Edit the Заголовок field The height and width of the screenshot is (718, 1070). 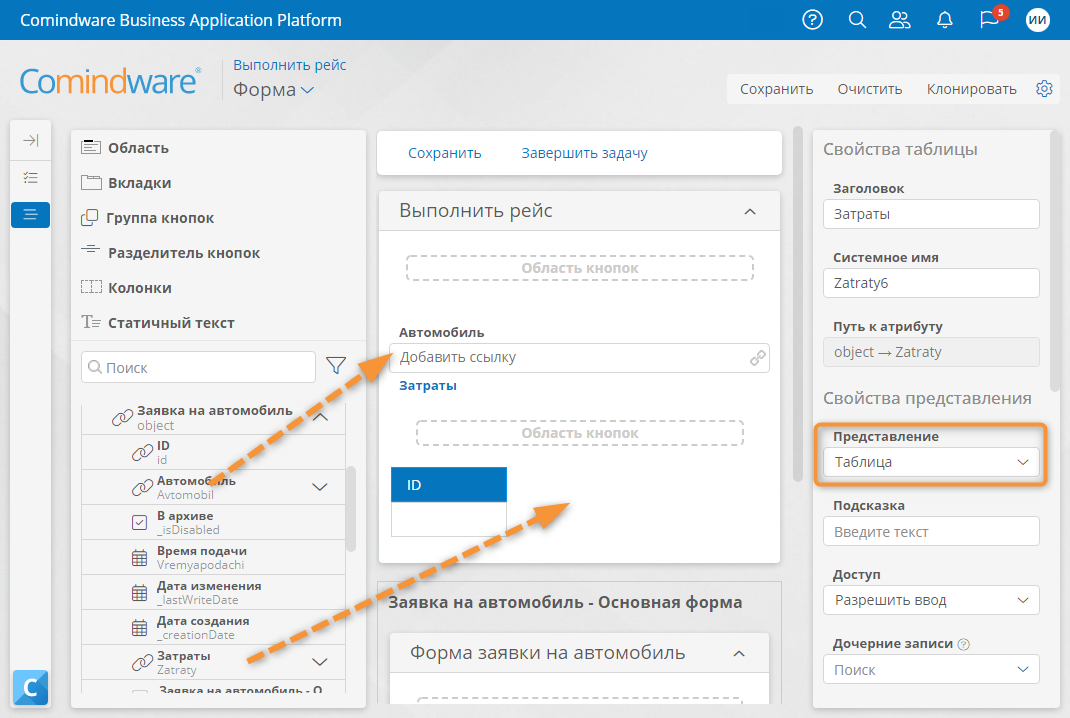(x=931, y=214)
